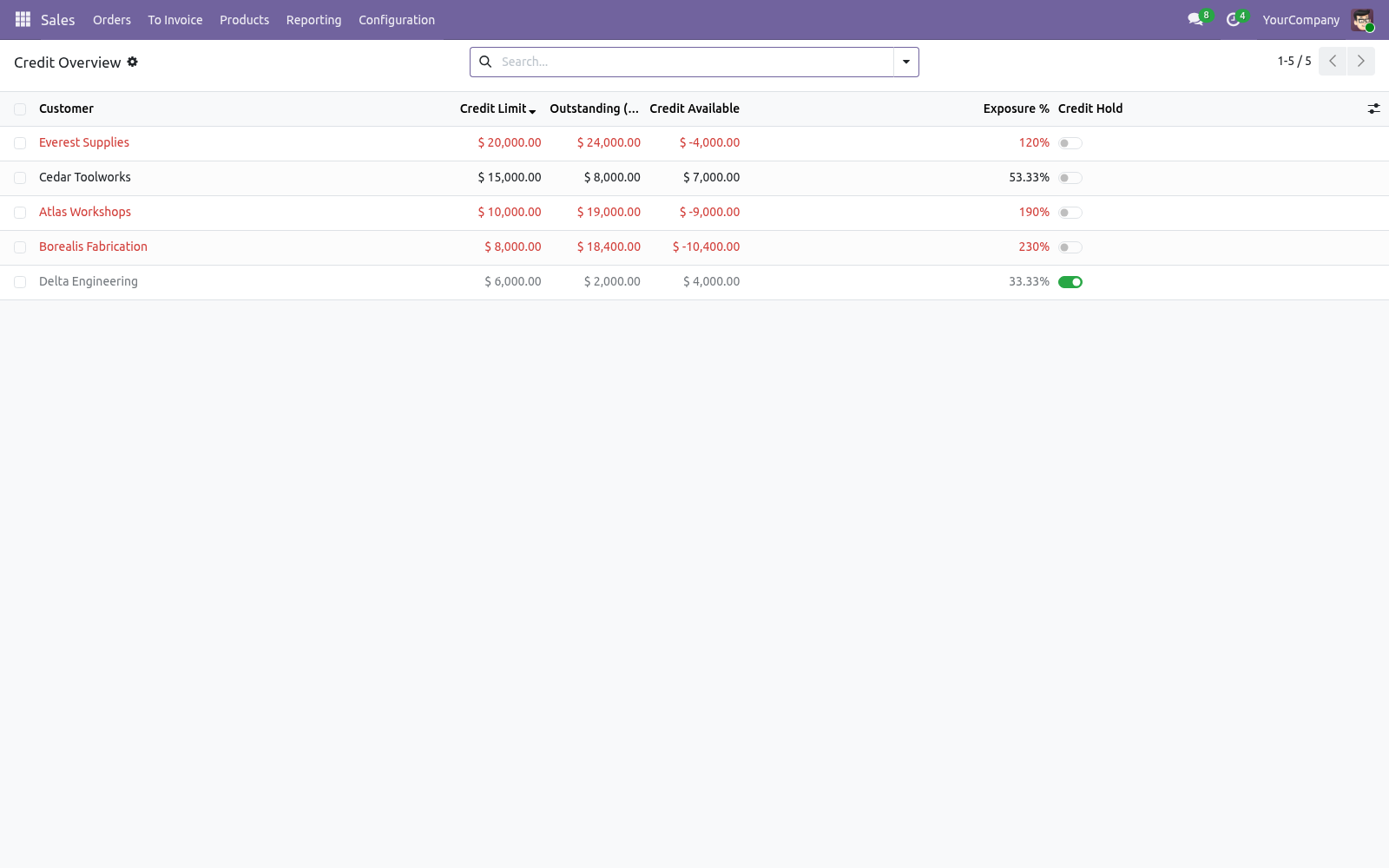The height and width of the screenshot is (868, 1389).
Task: Click the user avatar picture
Action: click(x=1362, y=20)
